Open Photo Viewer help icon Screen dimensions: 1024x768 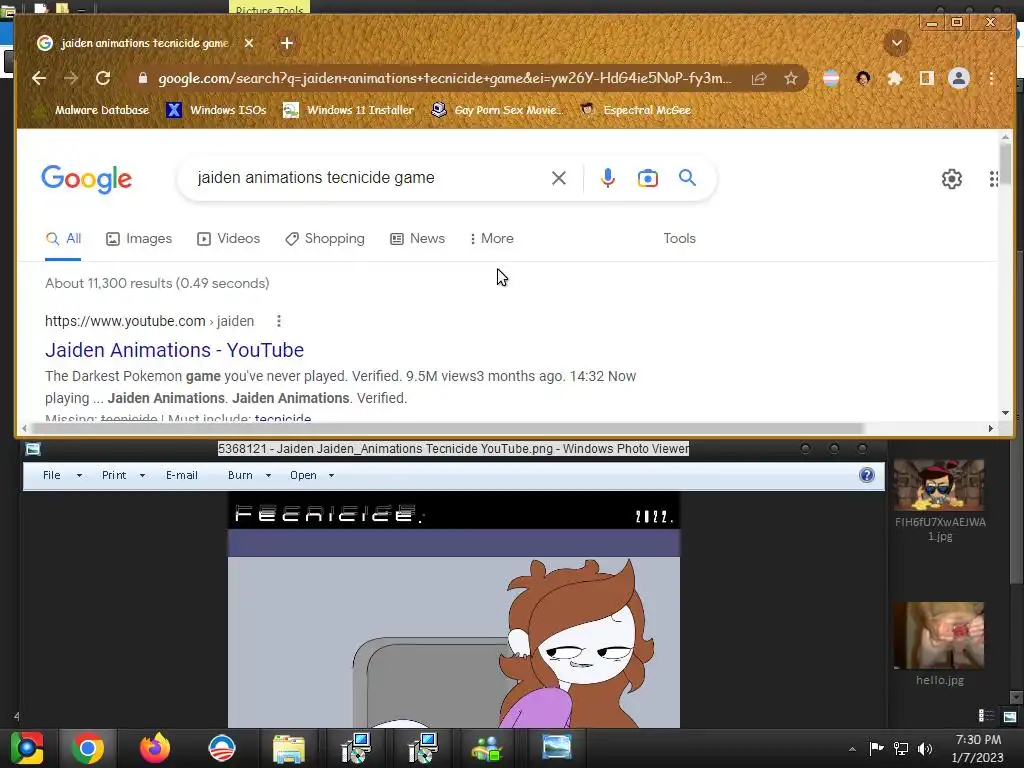867,475
